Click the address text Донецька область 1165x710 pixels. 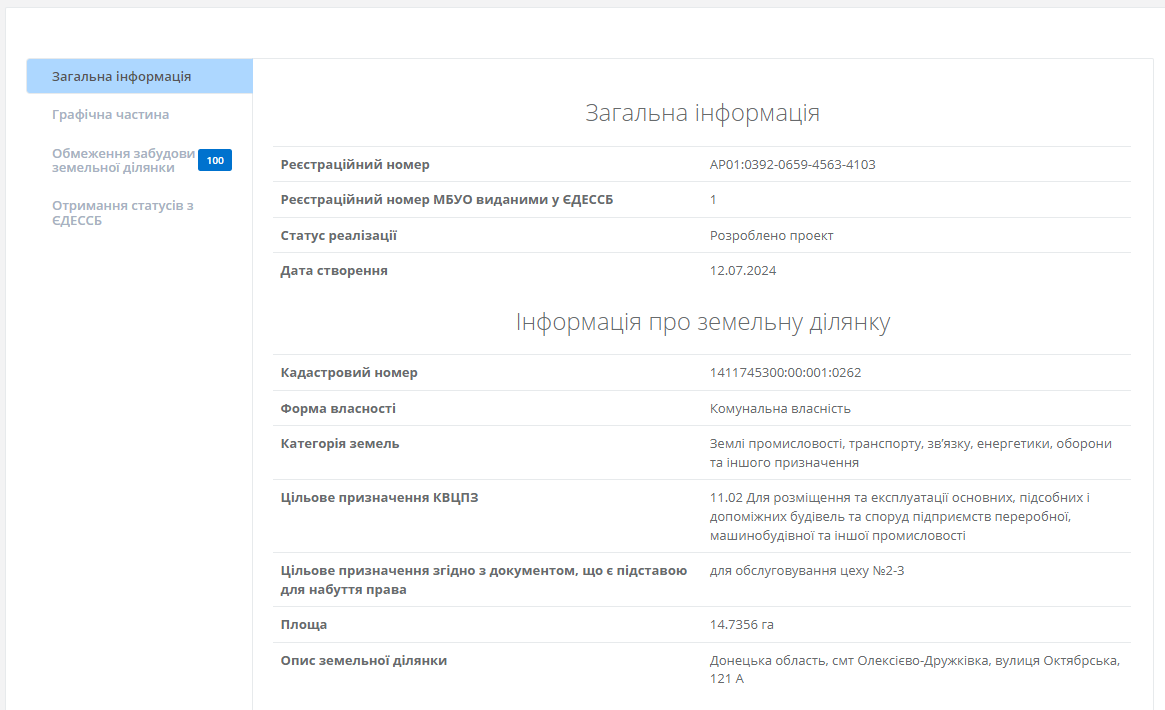pos(766,661)
